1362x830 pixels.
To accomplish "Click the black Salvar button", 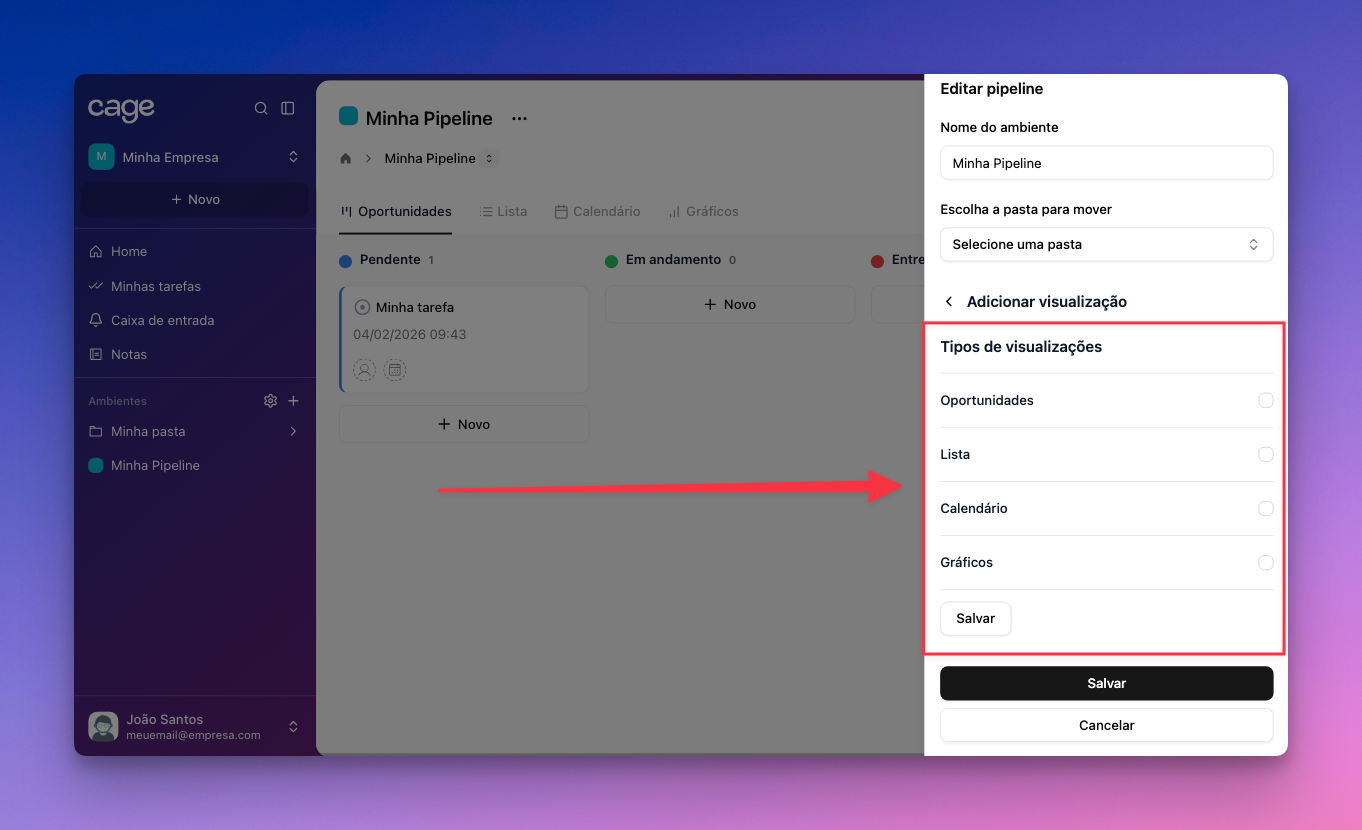I will (1106, 684).
